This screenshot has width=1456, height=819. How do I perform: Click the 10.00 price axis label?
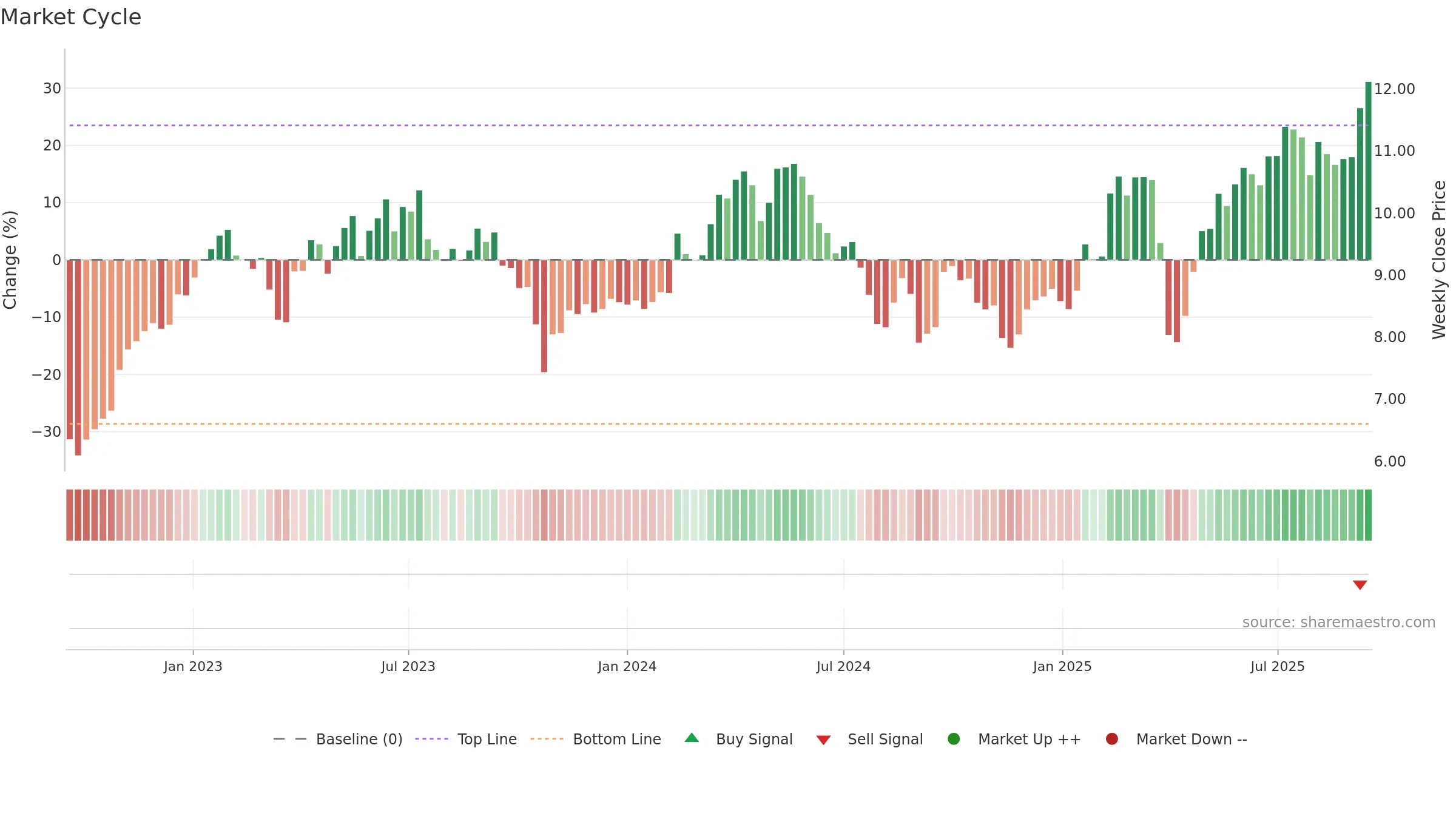click(1395, 214)
